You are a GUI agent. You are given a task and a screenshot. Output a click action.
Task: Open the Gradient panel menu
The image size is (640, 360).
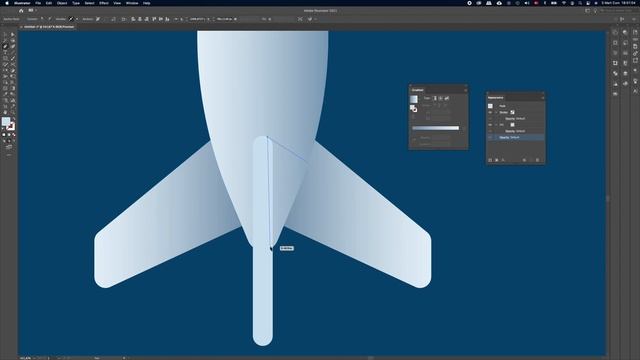tap(465, 90)
